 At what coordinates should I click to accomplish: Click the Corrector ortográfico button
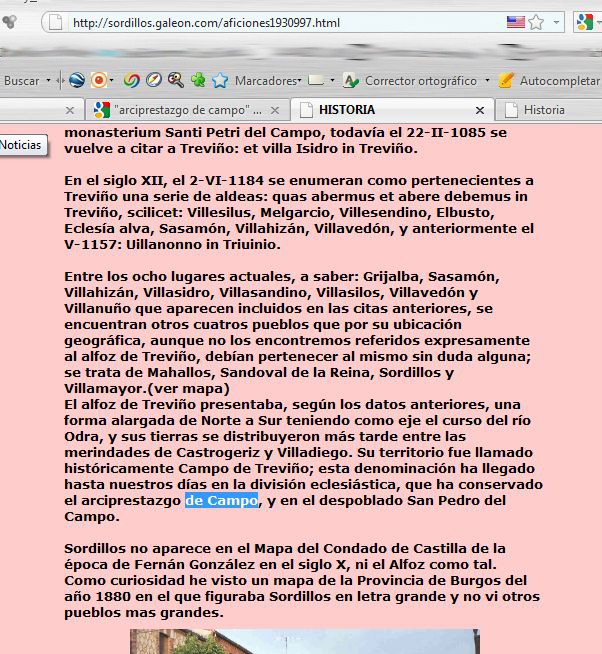421,80
